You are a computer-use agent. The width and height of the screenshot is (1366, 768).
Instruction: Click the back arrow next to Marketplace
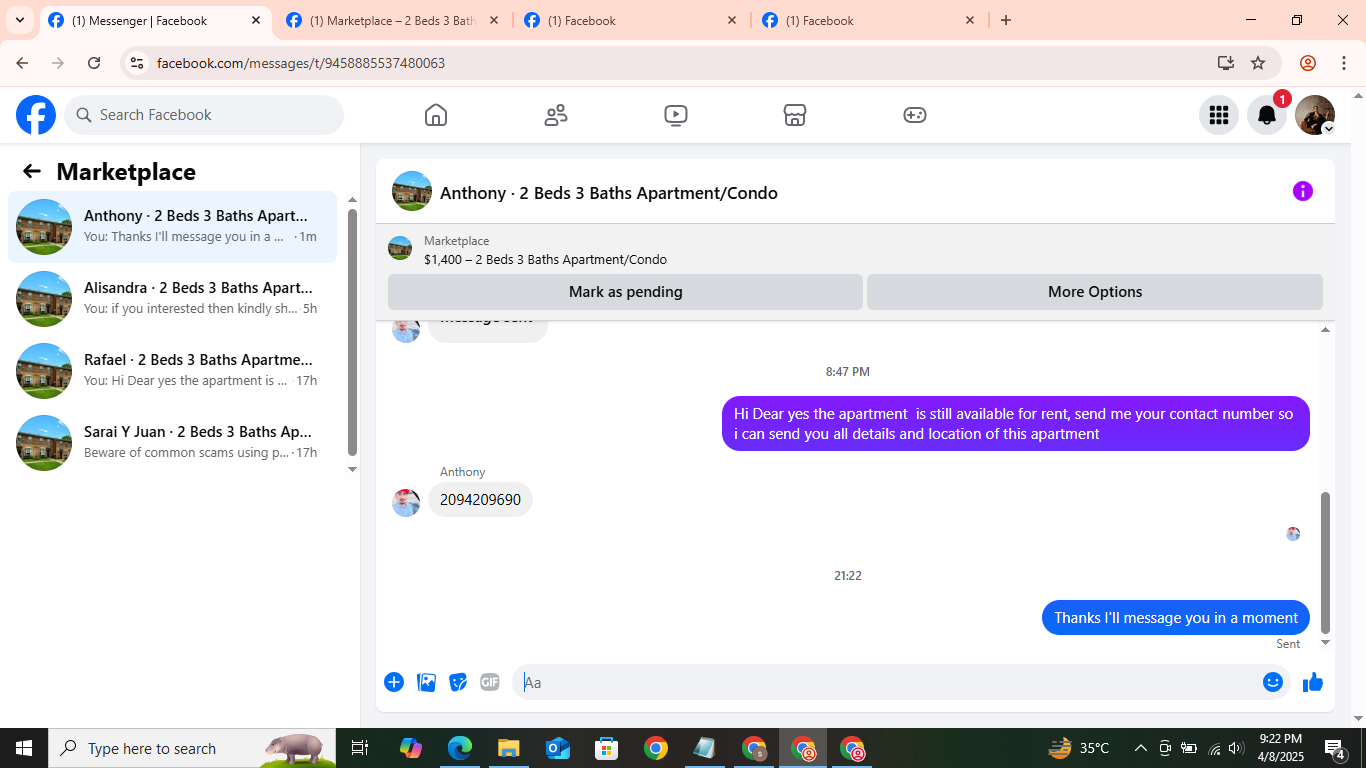(x=32, y=171)
